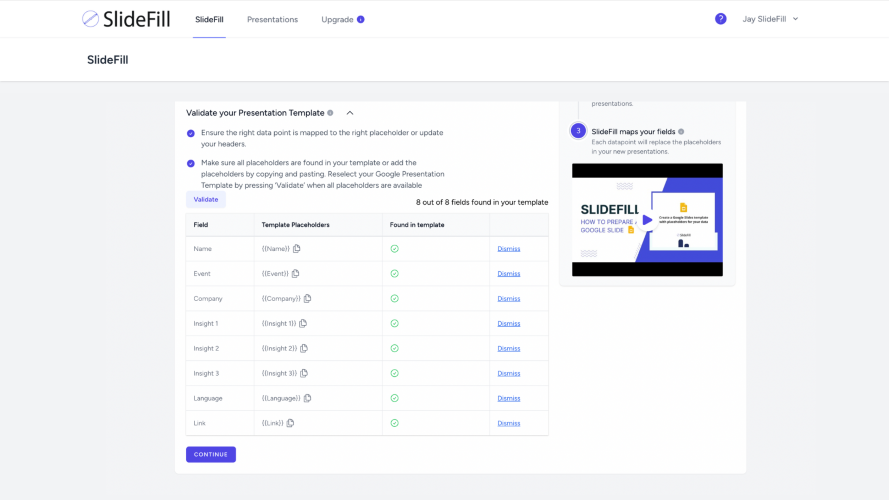Copy the {{Name}} placeholder

297,248
